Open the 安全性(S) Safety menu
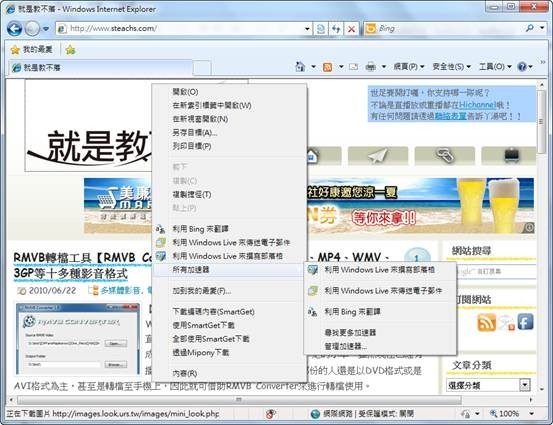The width and height of the screenshot is (553, 425). click(451, 66)
